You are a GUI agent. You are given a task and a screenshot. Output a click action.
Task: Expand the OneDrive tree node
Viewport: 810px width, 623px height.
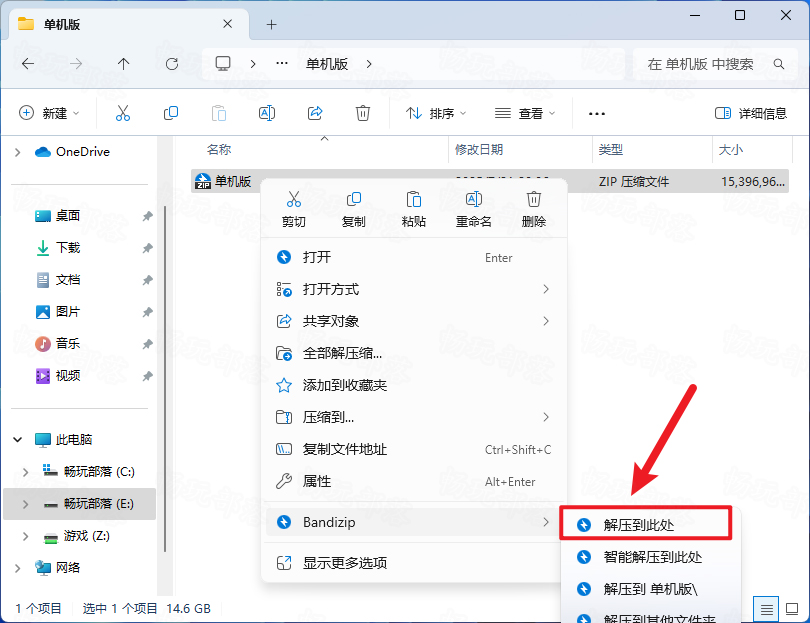[18, 152]
